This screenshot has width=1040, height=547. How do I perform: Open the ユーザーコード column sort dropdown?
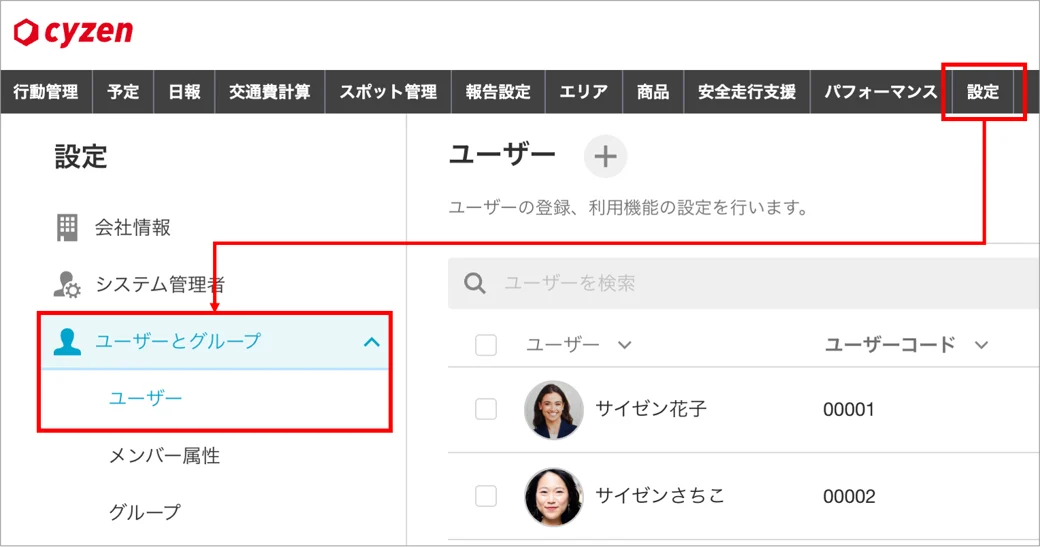pos(982,345)
